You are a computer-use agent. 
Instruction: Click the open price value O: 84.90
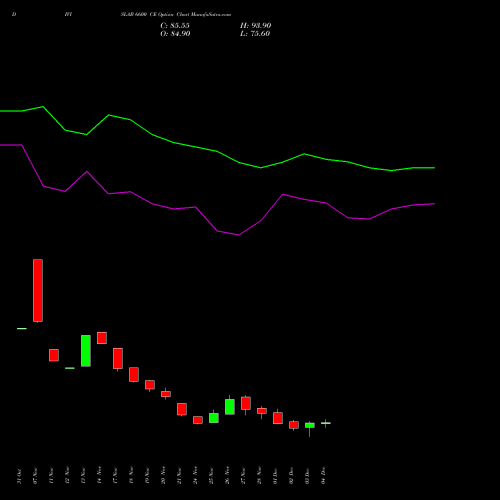[x=175, y=34]
